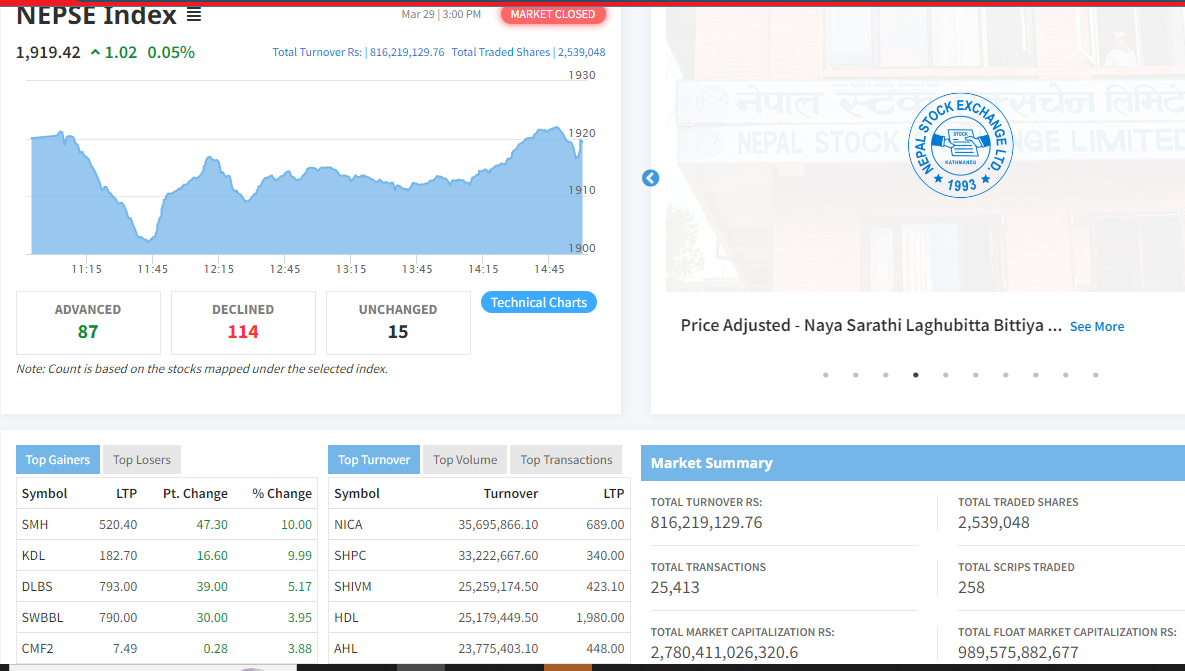The height and width of the screenshot is (671, 1185).
Task: Click the Total Traded Shares value above the chart
Action: pos(581,52)
